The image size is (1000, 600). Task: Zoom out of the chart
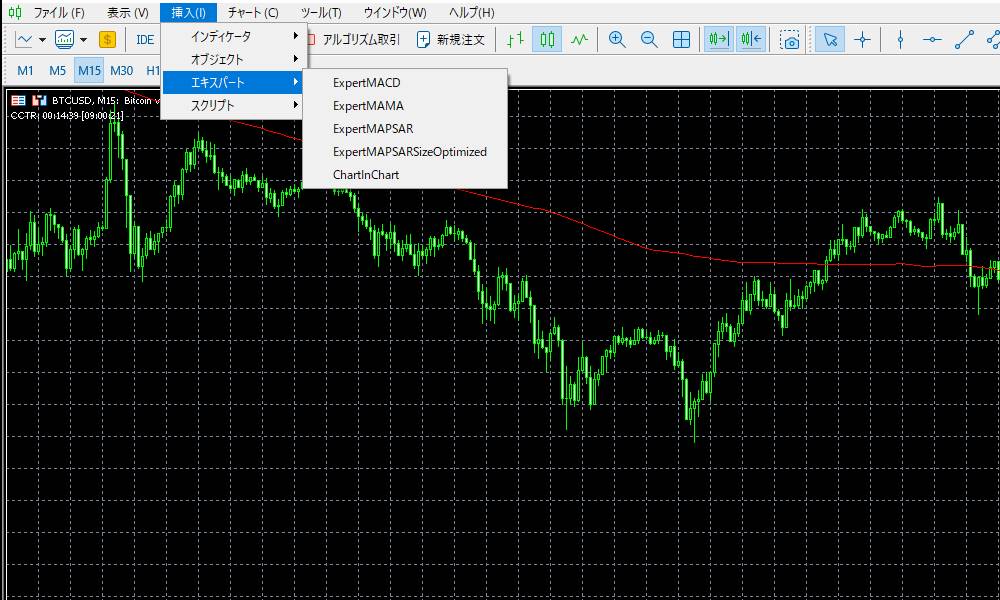click(x=650, y=40)
